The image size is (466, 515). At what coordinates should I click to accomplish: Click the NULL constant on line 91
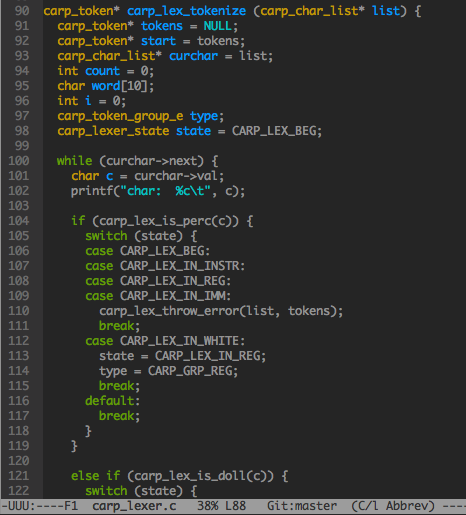pyautogui.click(x=218, y=26)
